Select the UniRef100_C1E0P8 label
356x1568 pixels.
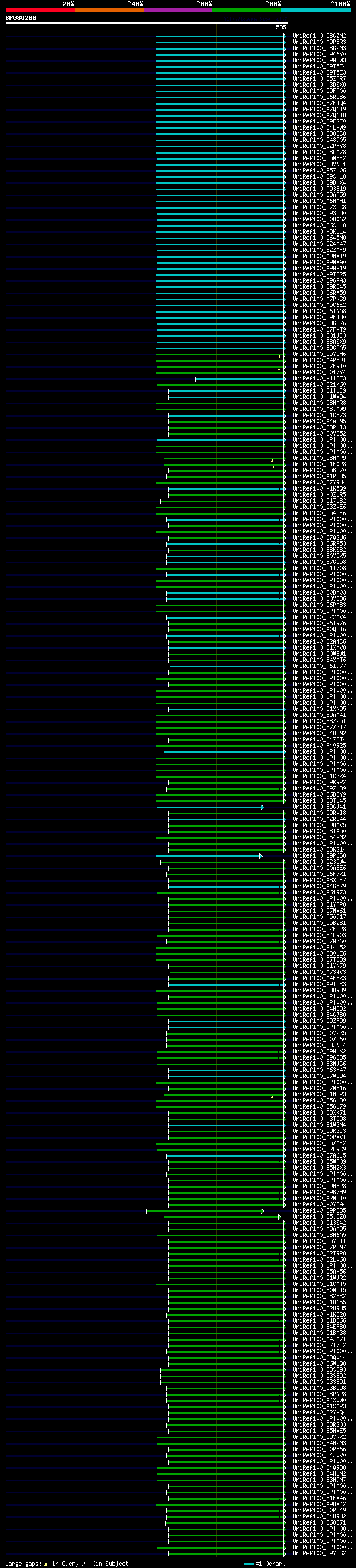click(319, 464)
